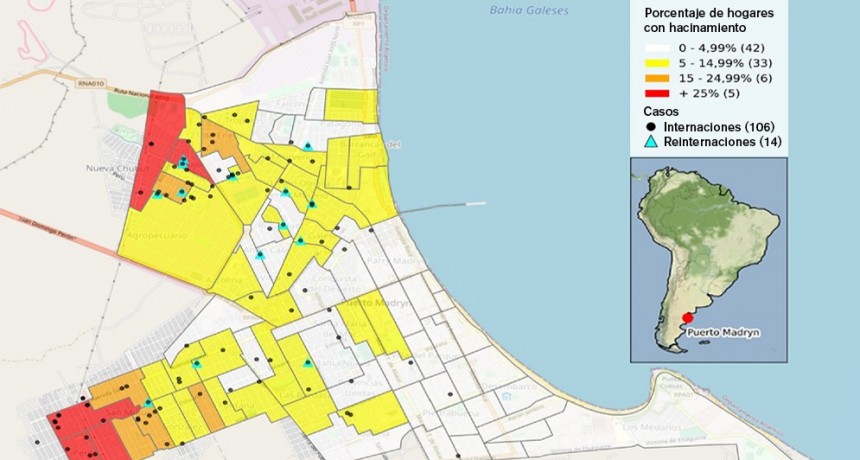This screenshot has height=460, width=860.
Task: Click the legend text + 25% (5)
Action: point(709,93)
